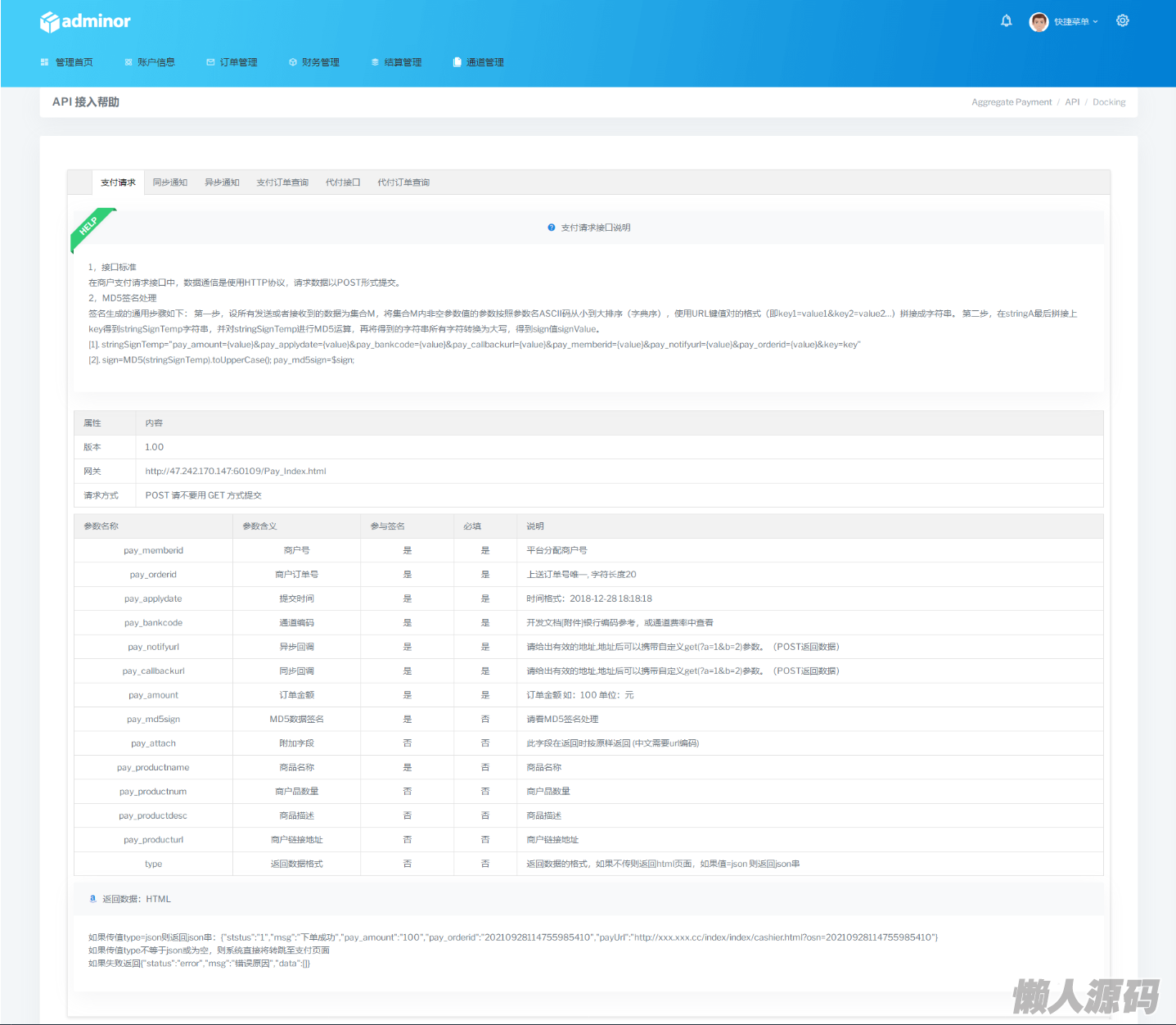1176x1025 pixels.
Task: Open the notification bell
Action: pyautogui.click(x=1006, y=20)
